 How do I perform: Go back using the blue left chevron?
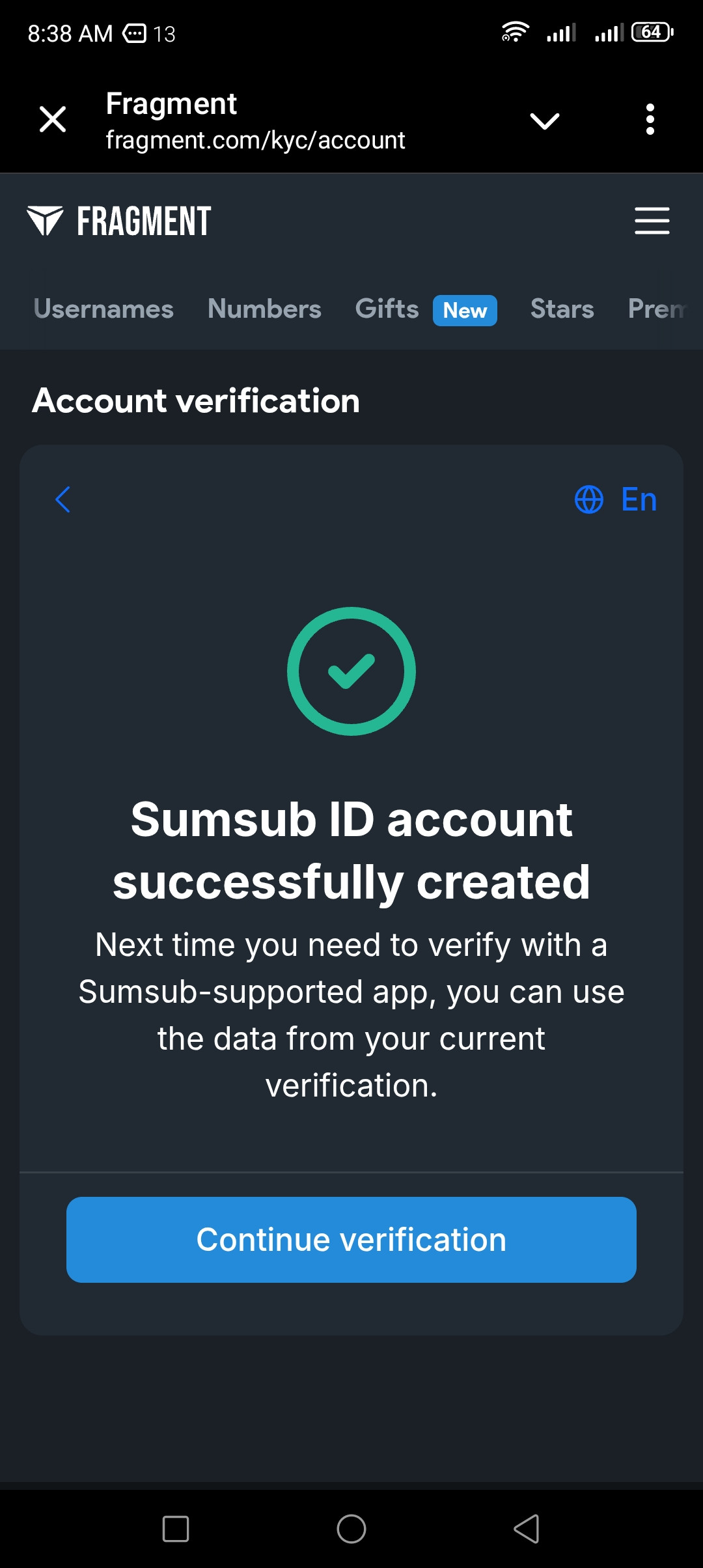click(62, 499)
